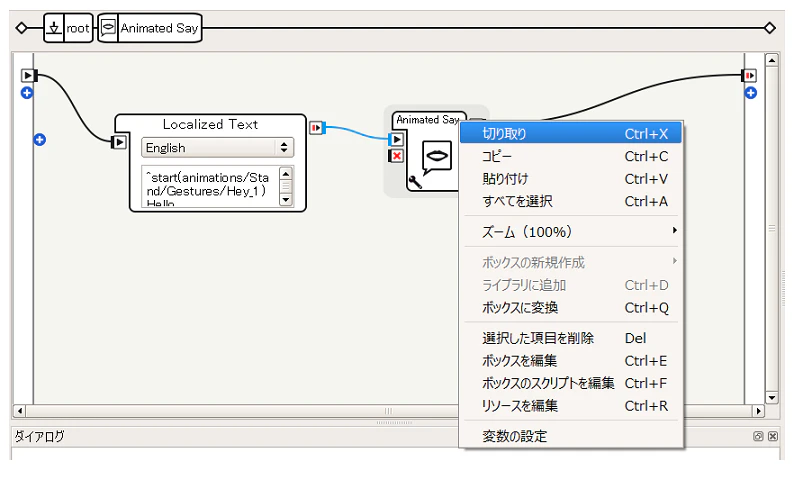Click the Localized Text play input port
The height and width of the screenshot is (489, 794).
point(118,142)
